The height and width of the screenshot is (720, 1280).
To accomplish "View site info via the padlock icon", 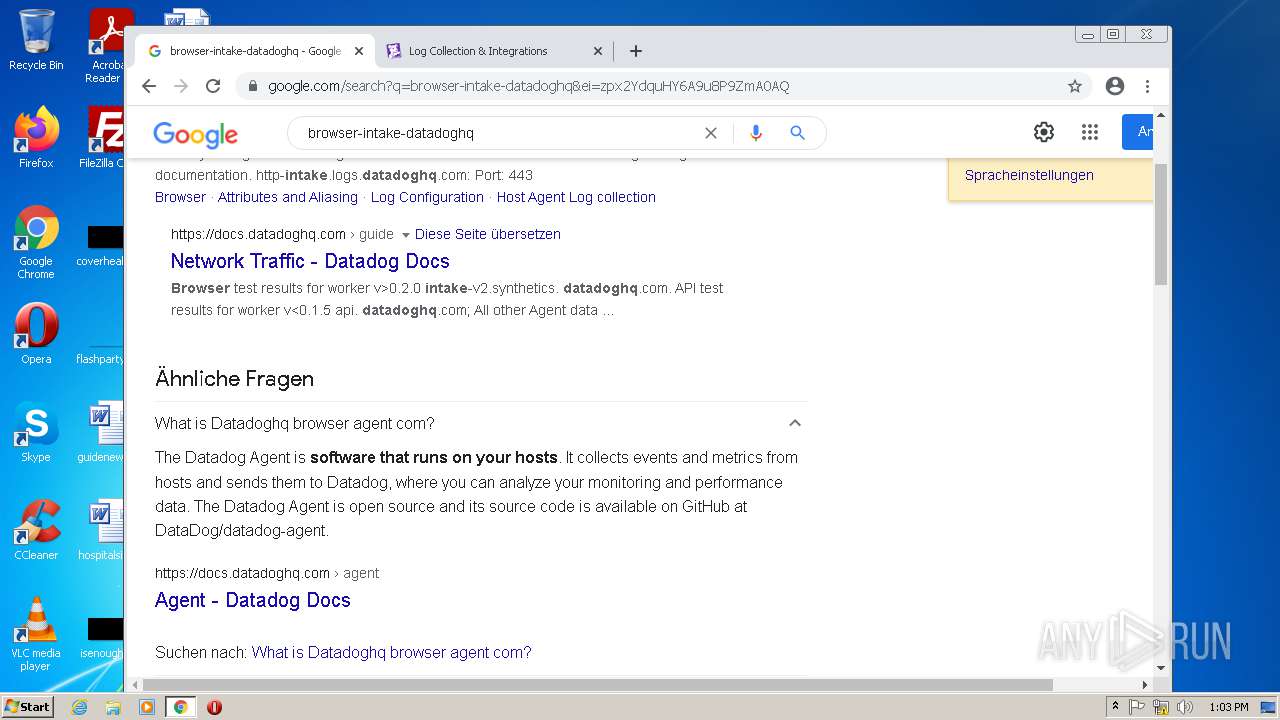I will [x=253, y=86].
